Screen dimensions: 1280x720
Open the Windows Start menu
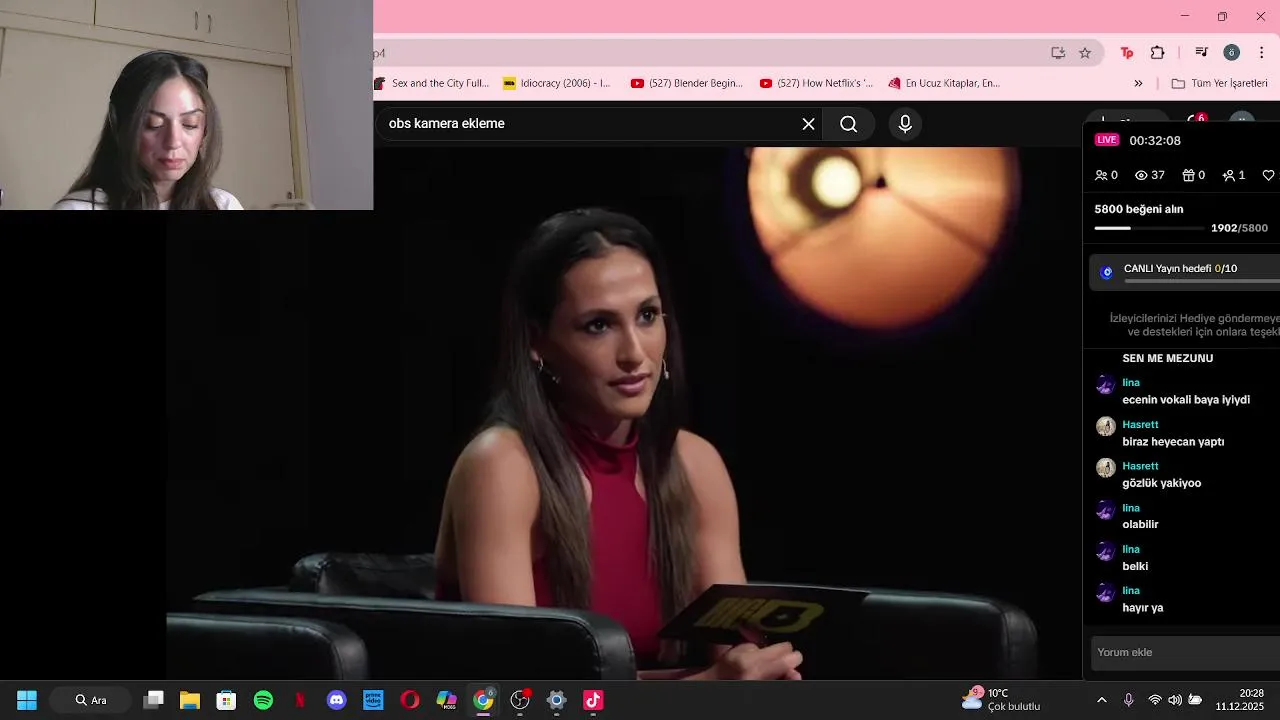click(x=27, y=700)
